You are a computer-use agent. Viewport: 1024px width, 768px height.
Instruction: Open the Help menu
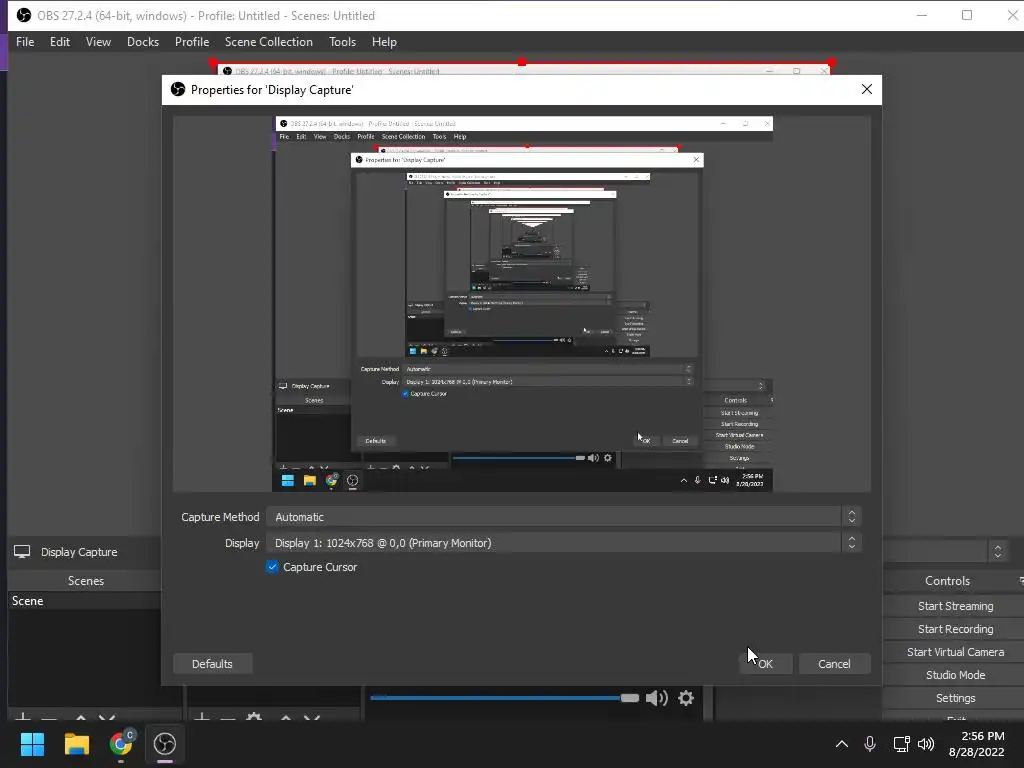point(384,42)
